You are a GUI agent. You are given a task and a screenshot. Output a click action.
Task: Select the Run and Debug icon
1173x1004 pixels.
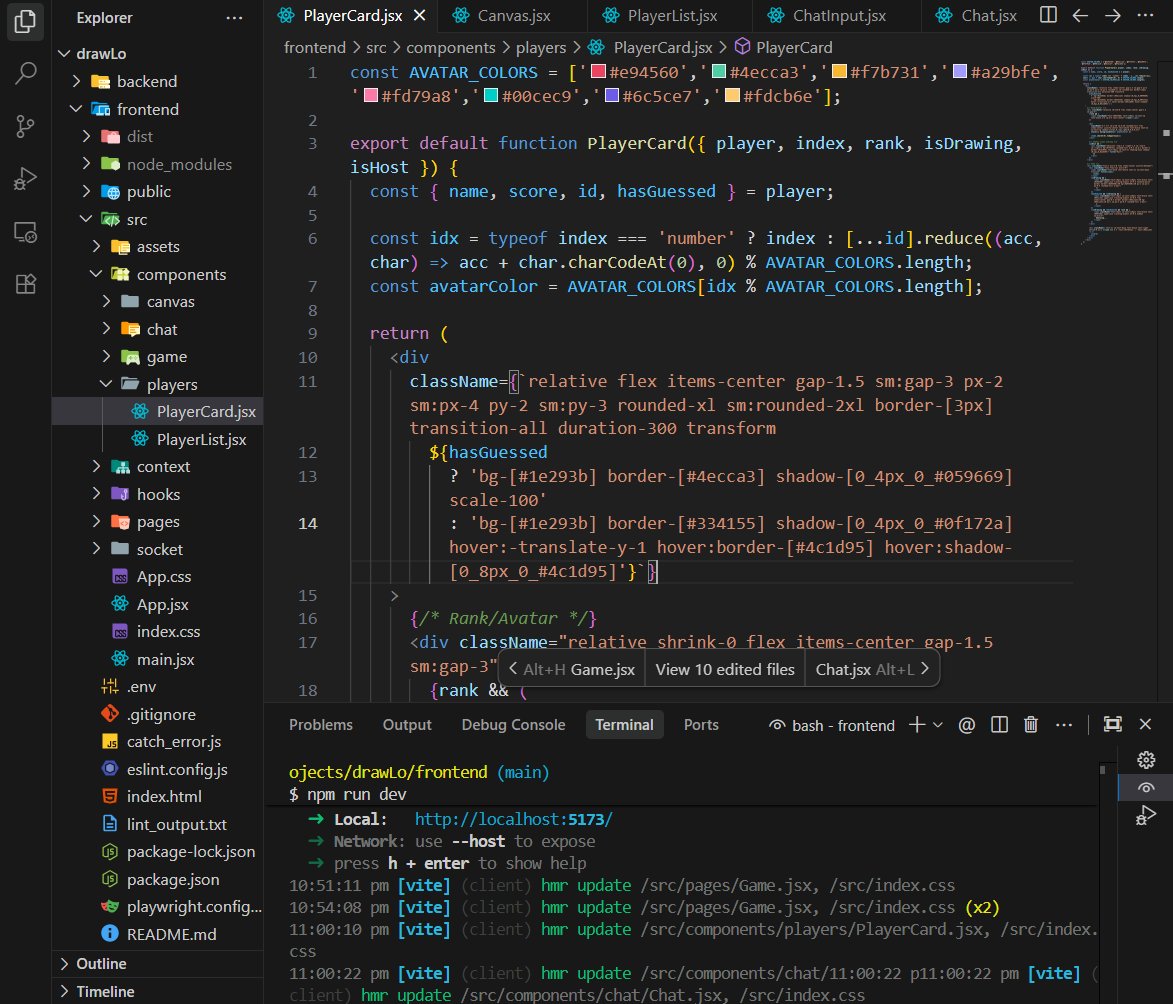pos(24,178)
